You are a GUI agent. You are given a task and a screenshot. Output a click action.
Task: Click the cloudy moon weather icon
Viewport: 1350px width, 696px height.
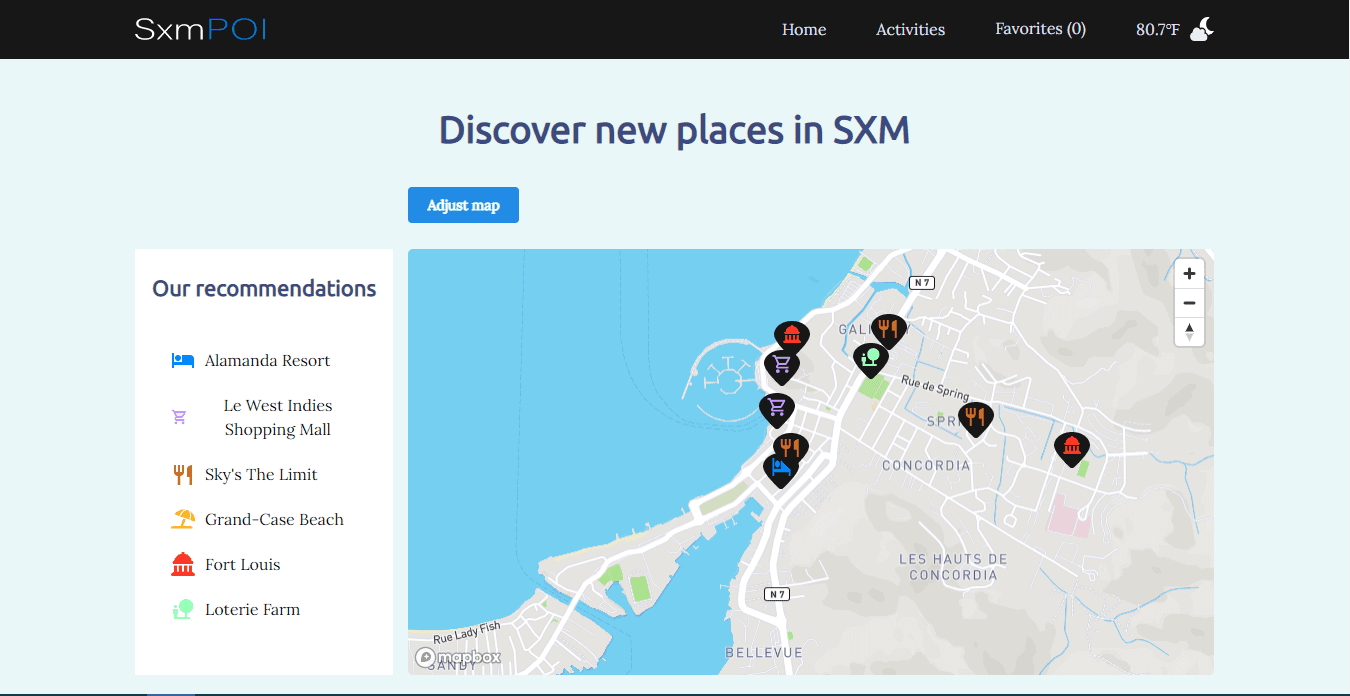pos(1202,29)
